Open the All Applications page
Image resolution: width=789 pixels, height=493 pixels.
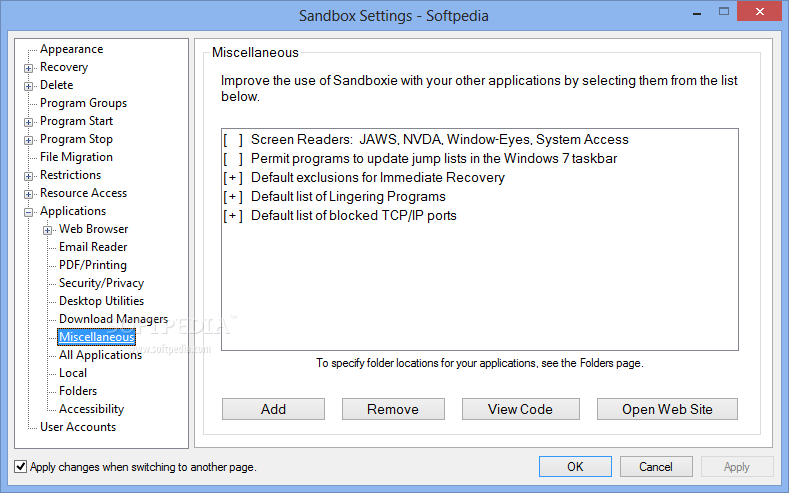point(101,355)
